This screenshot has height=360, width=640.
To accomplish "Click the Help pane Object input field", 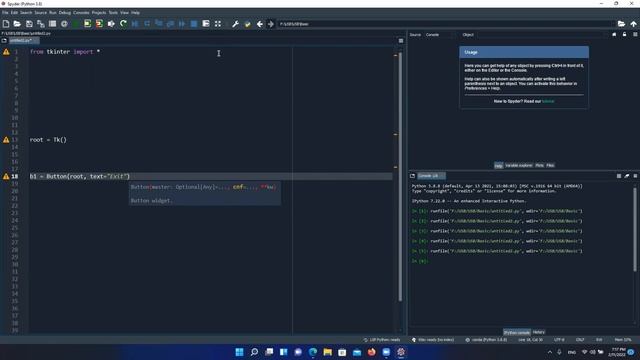I will tap(540, 35).
